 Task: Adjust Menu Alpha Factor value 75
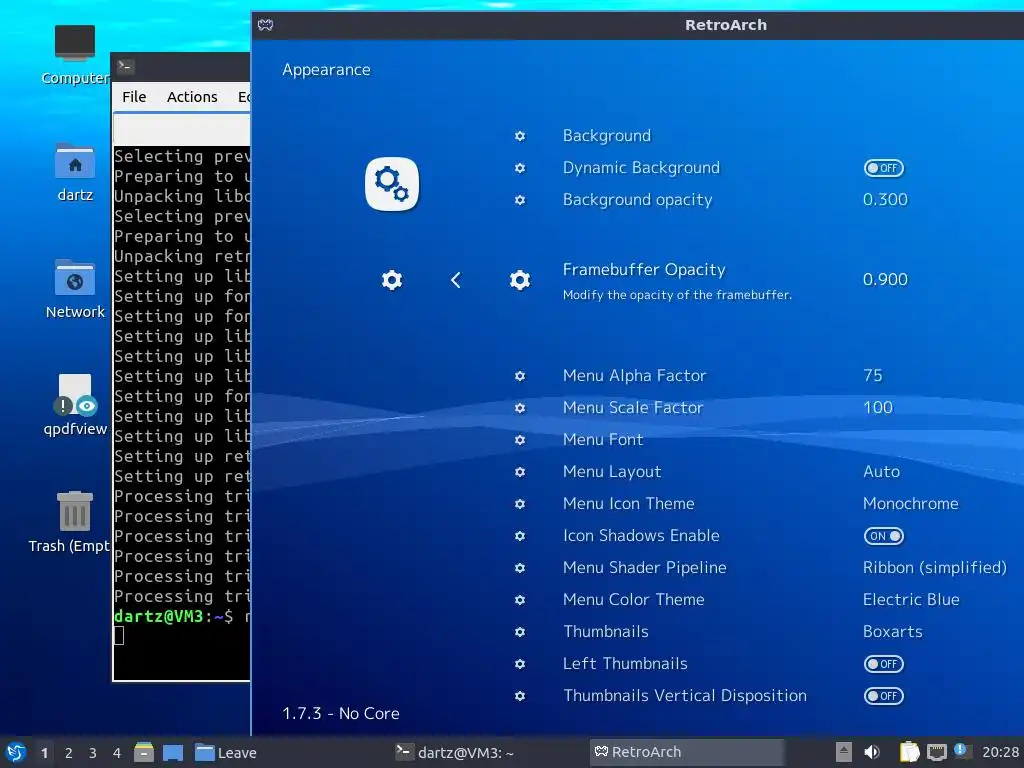tap(872, 376)
